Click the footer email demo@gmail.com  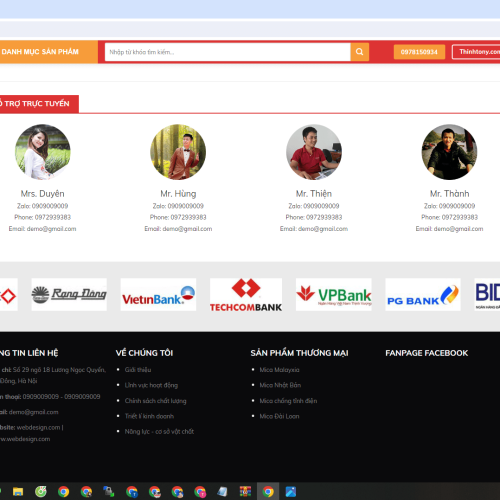click(33, 412)
